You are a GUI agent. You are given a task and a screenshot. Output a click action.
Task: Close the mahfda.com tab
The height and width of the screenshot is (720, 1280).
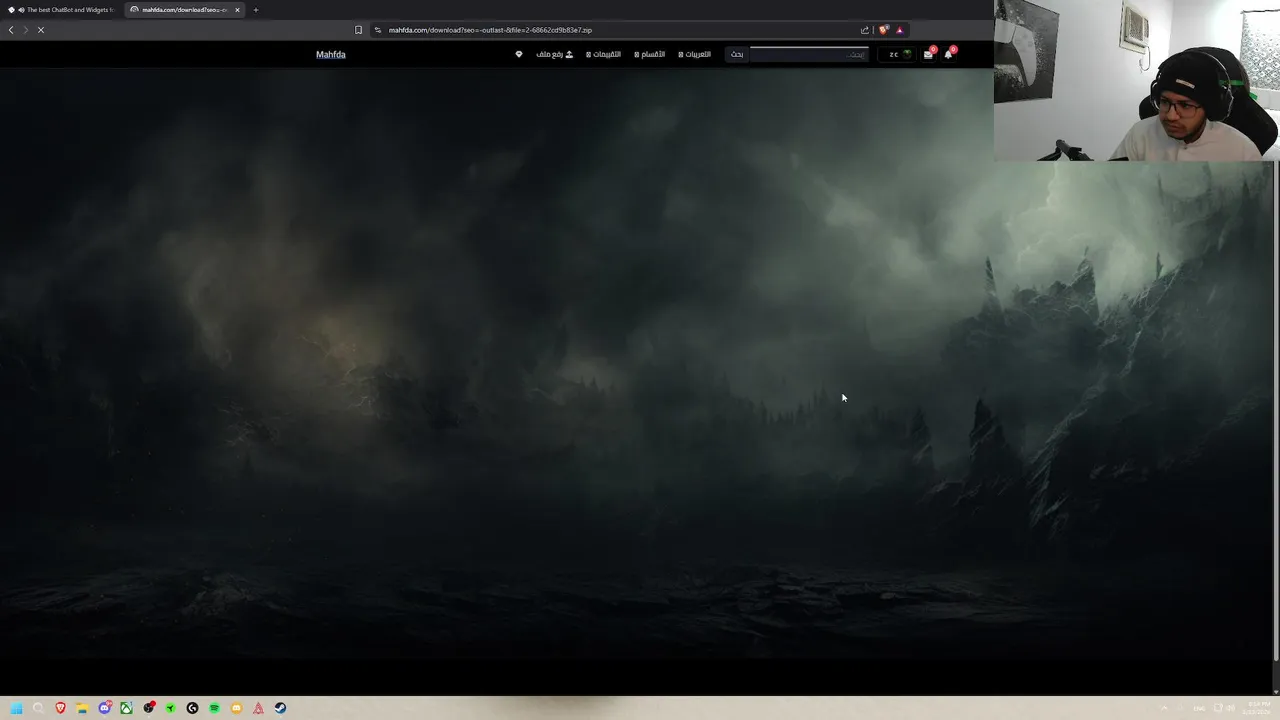[x=237, y=10]
